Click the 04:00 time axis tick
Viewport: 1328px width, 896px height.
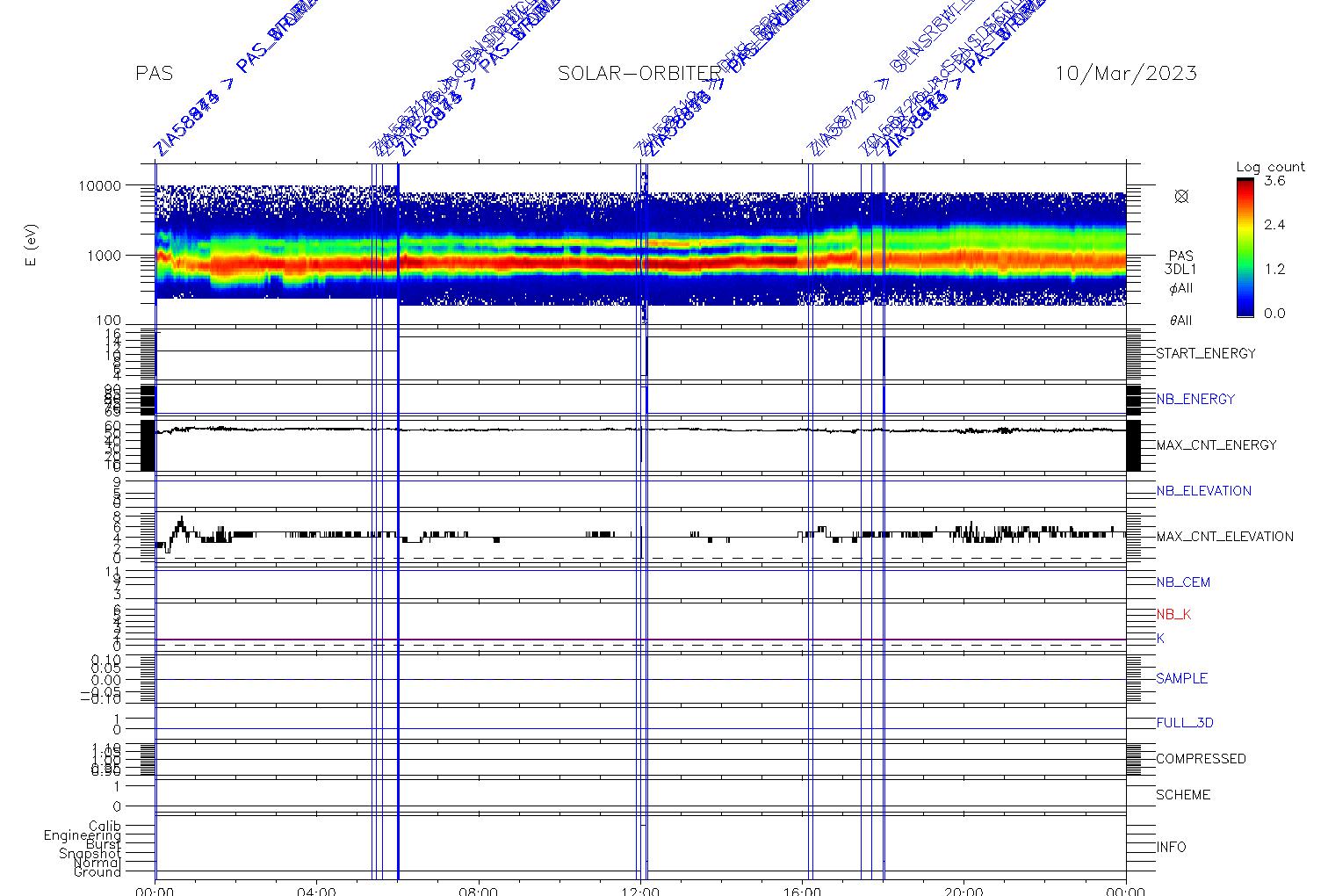pos(317,890)
